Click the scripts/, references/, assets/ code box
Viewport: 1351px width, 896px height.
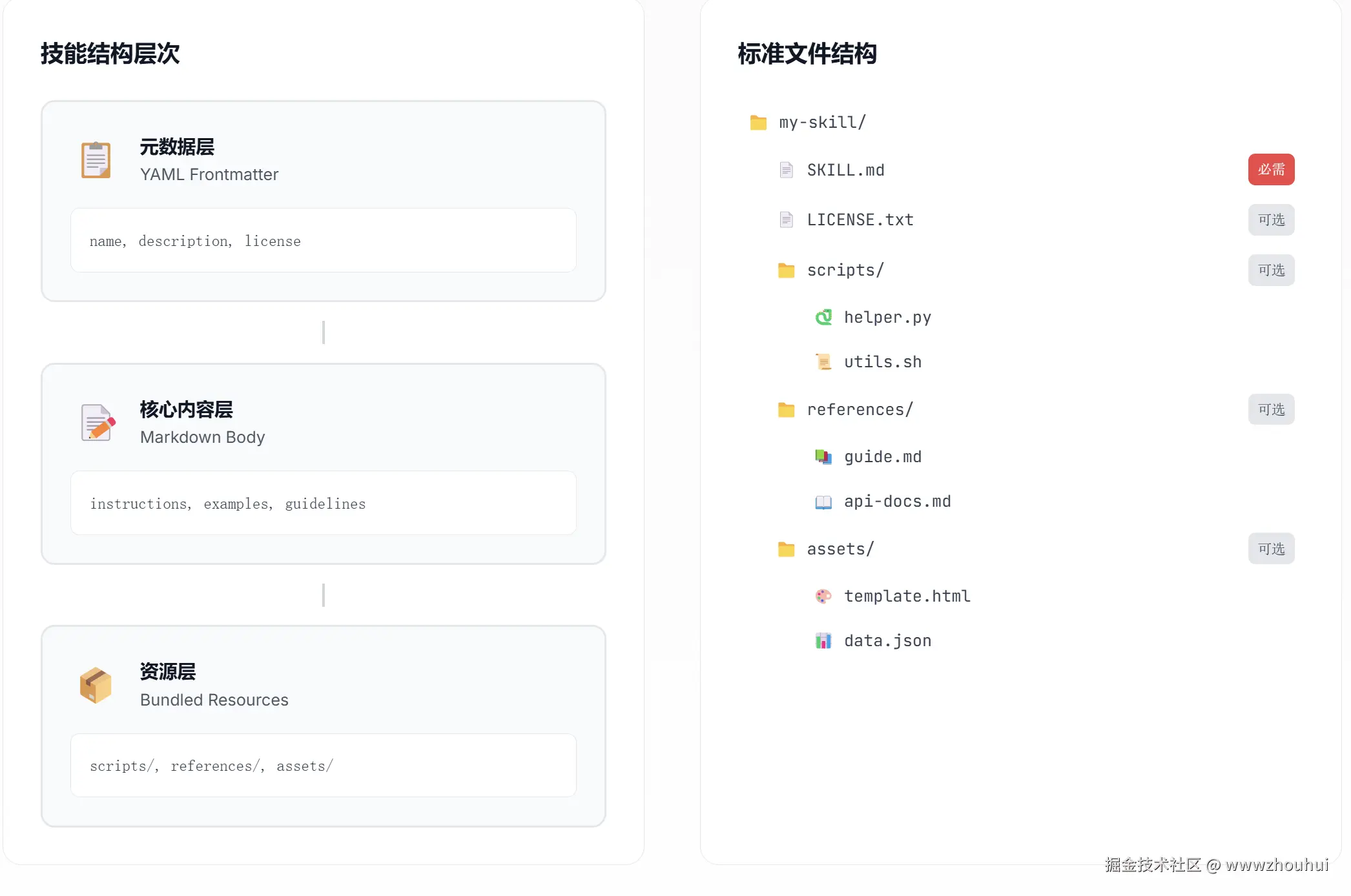(323, 766)
